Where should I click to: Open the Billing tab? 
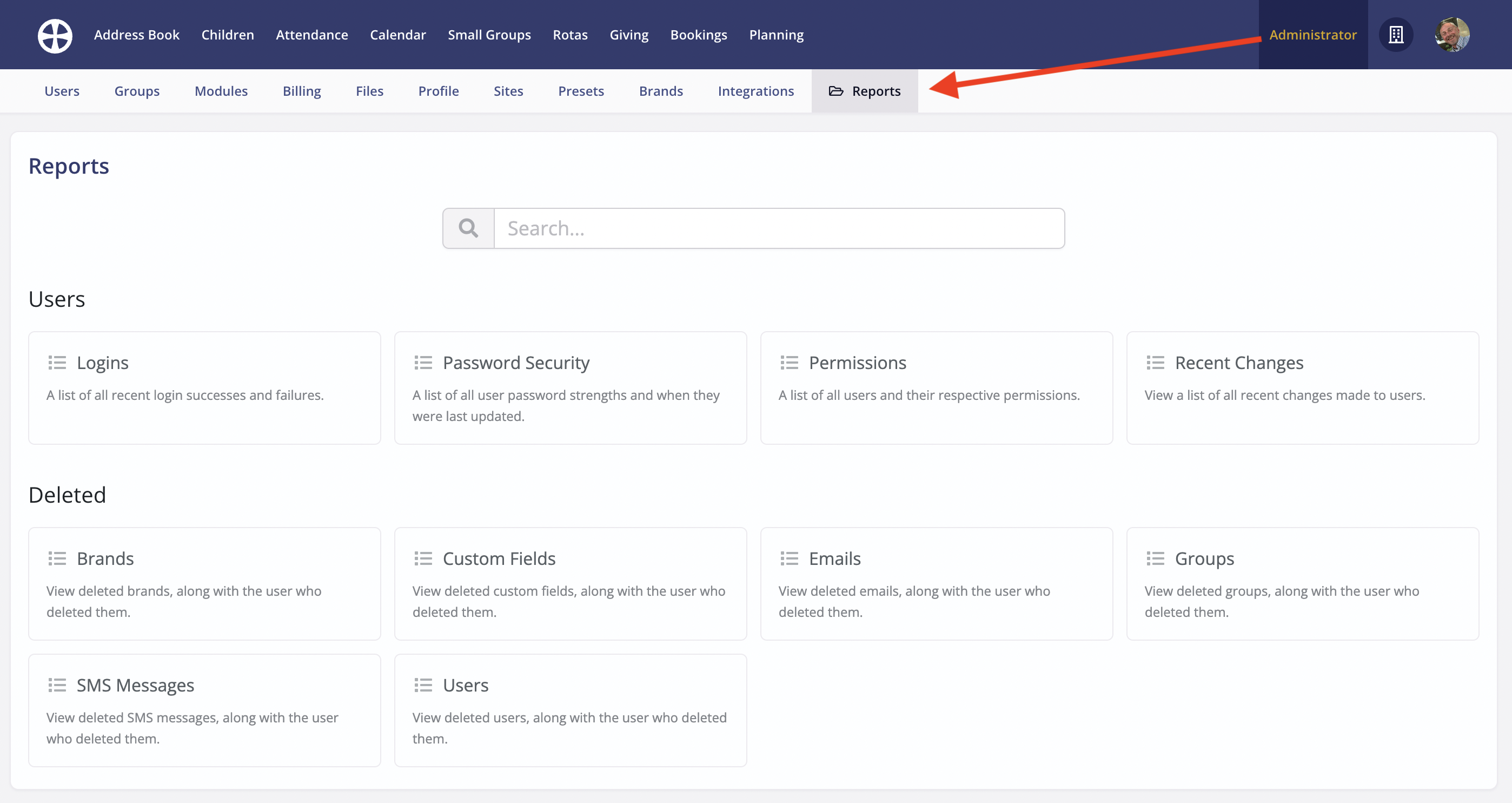pos(302,91)
